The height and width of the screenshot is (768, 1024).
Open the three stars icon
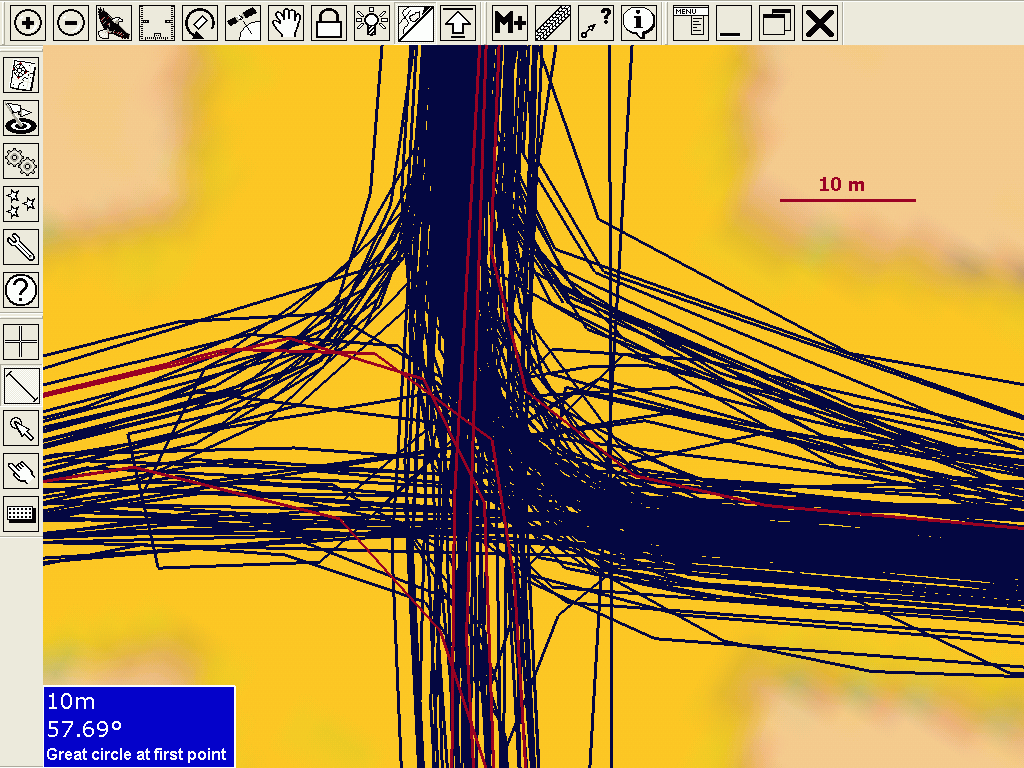tap(21, 204)
